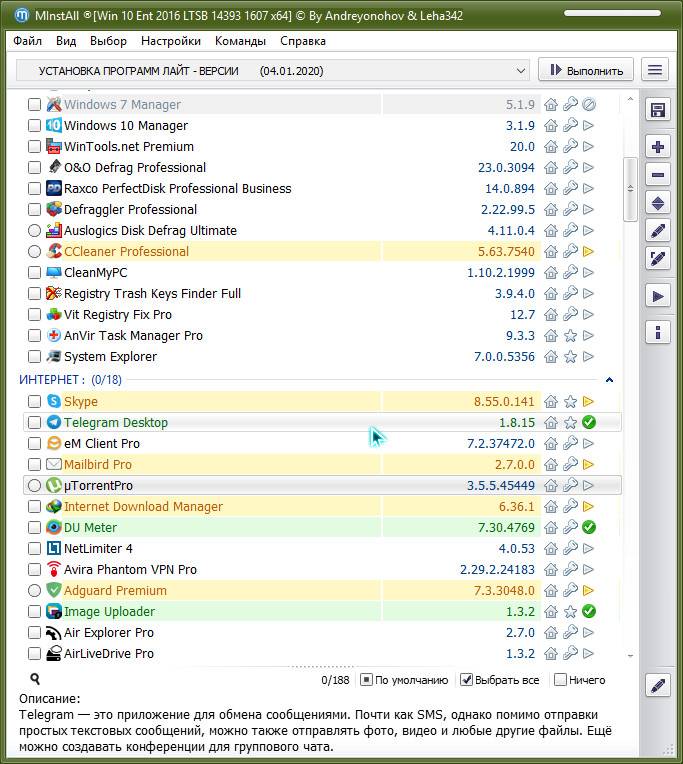The height and width of the screenshot is (764, 683).
Task: Select the µTorrentPro radio button
Action: [34, 485]
